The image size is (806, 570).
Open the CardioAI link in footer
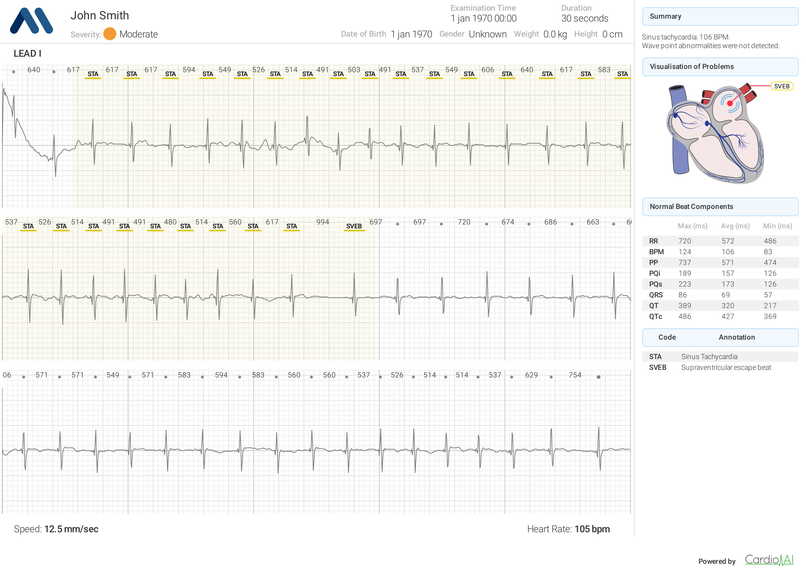(x=769, y=559)
